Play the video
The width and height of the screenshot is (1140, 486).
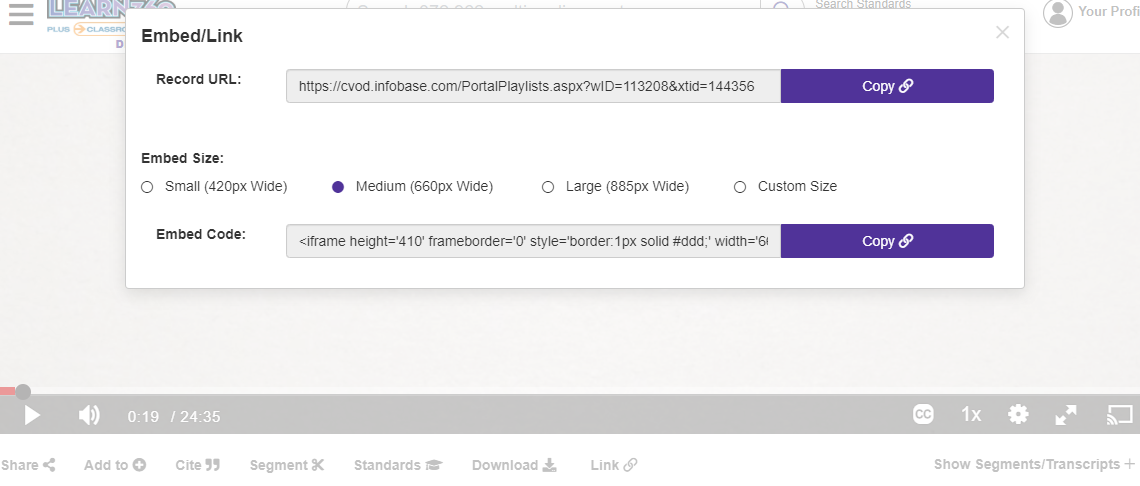click(x=32, y=415)
